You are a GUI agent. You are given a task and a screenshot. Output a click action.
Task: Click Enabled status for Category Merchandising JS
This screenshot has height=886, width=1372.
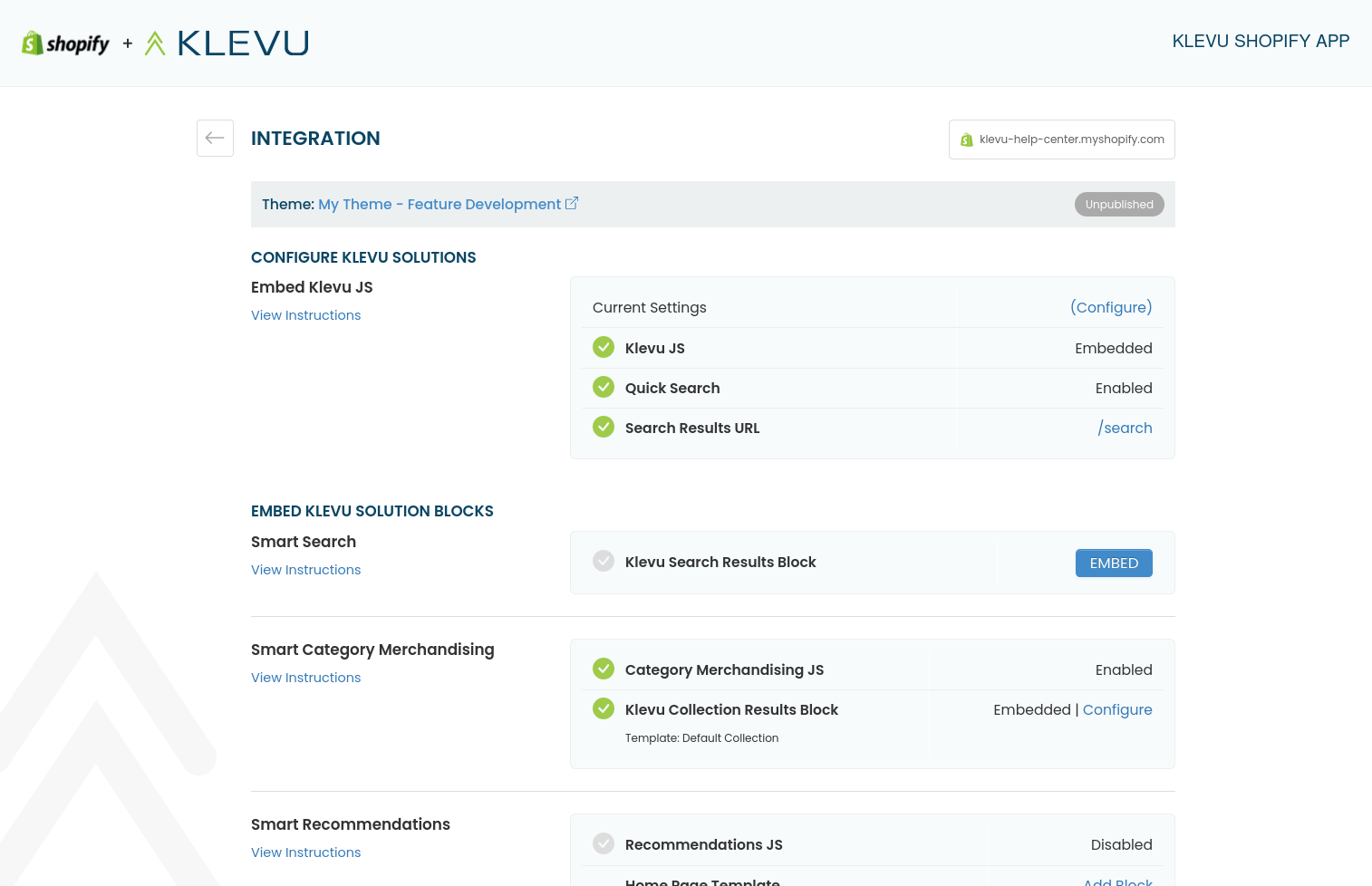pyautogui.click(x=1124, y=669)
